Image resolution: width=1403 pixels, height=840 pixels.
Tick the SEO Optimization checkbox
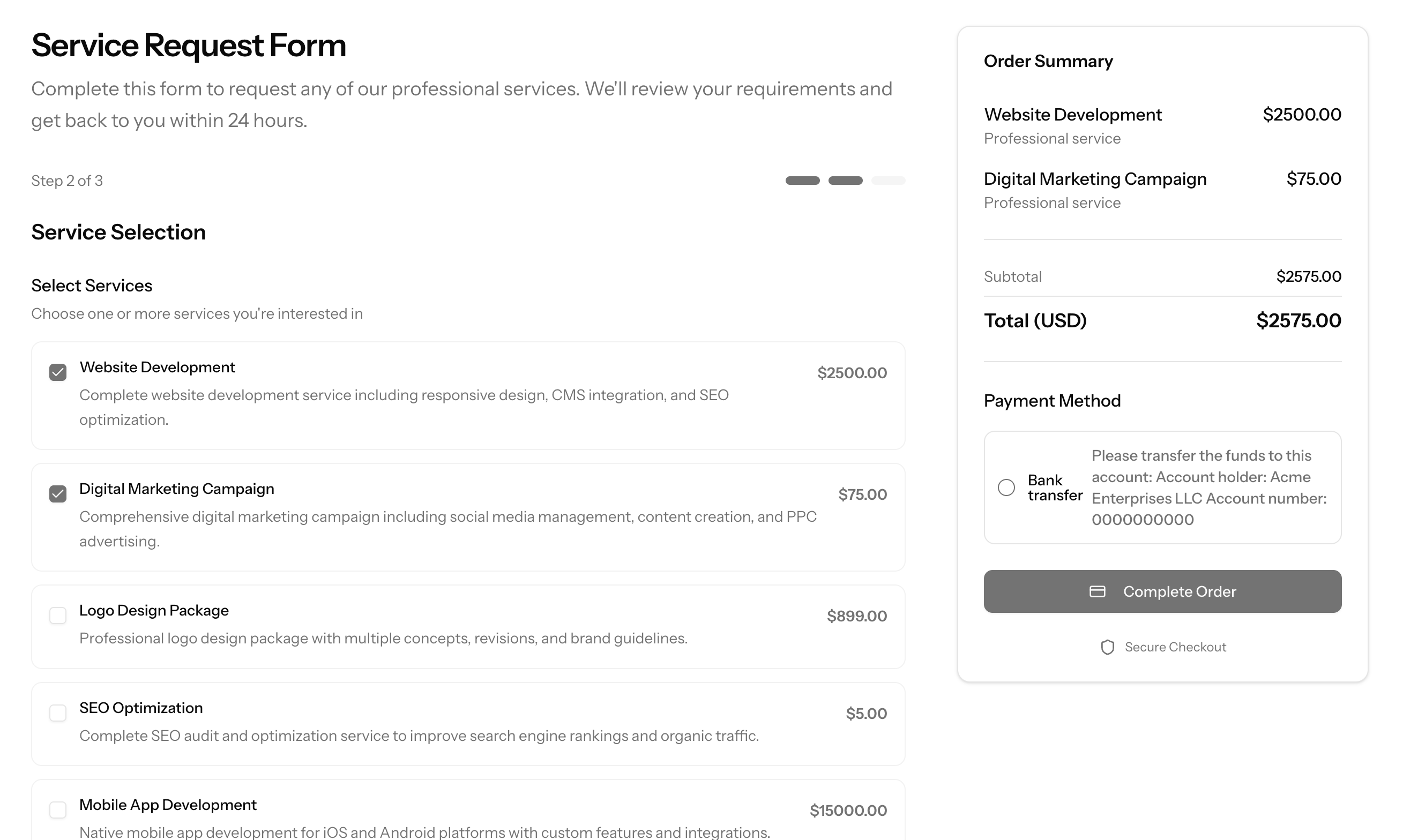click(58, 712)
